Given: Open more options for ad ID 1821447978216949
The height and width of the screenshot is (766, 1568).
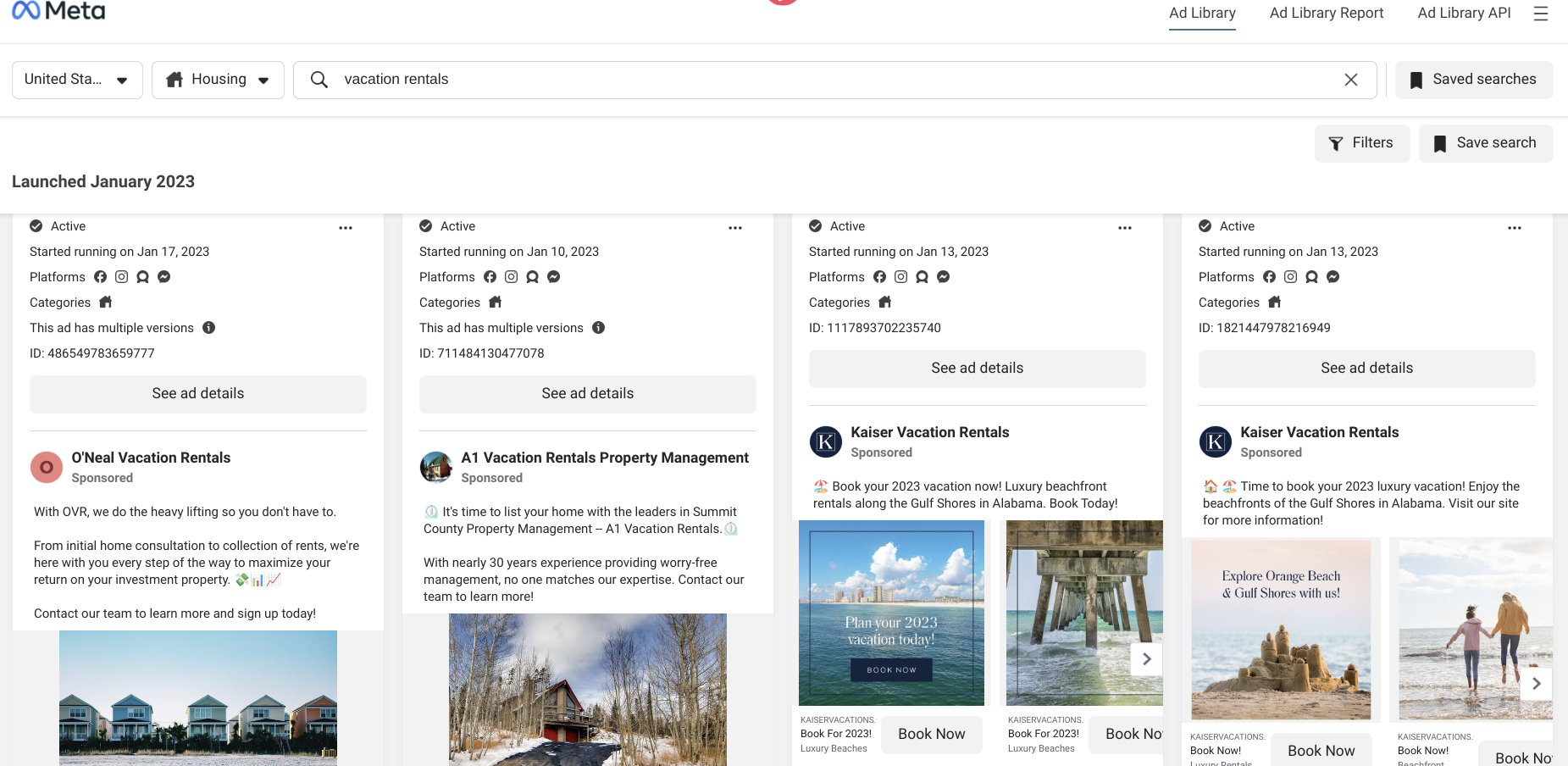Looking at the screenshot, I should pyautogui.click(x=1515, y=228).
